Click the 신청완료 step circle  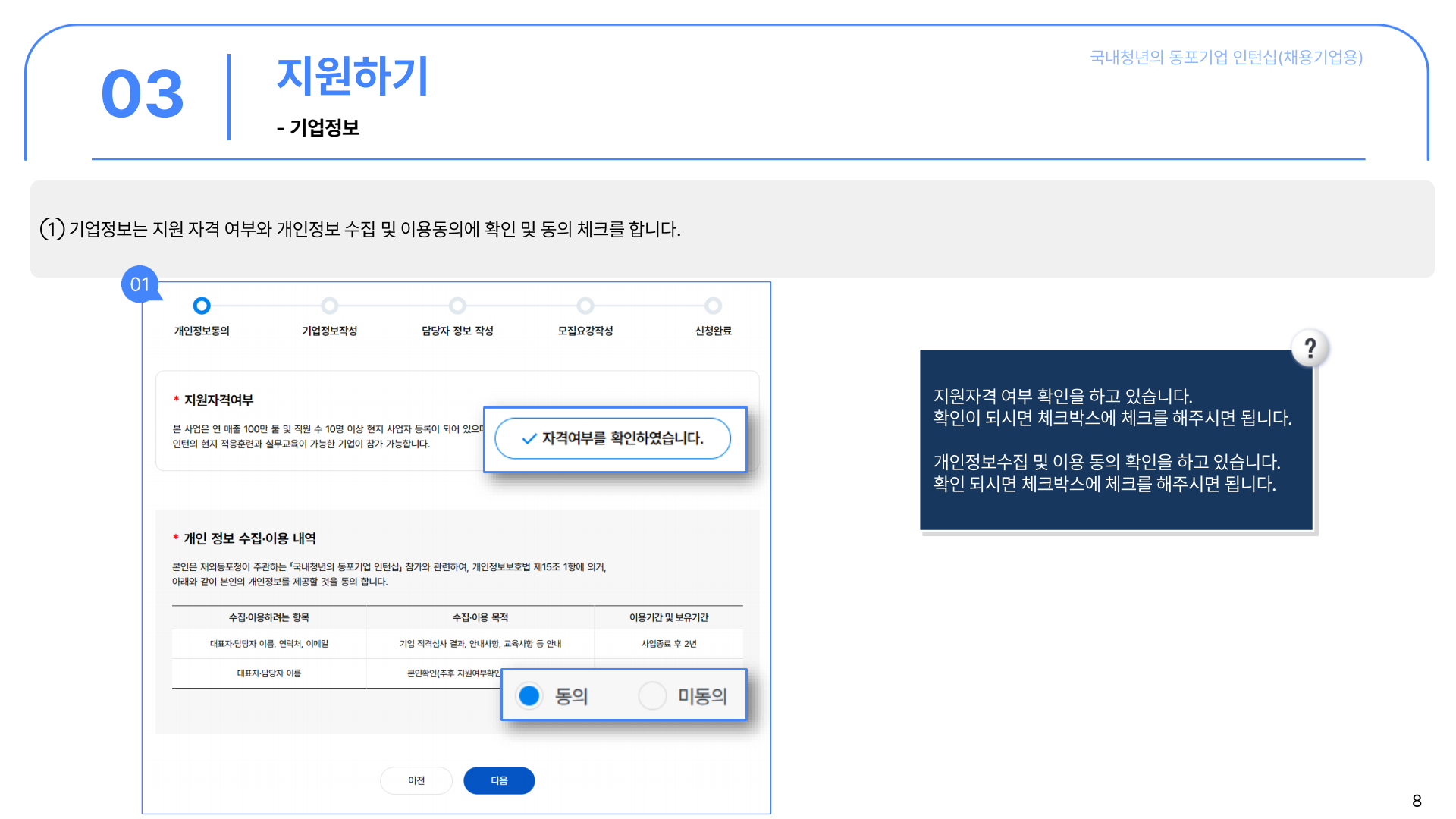(x=713, y=306)
